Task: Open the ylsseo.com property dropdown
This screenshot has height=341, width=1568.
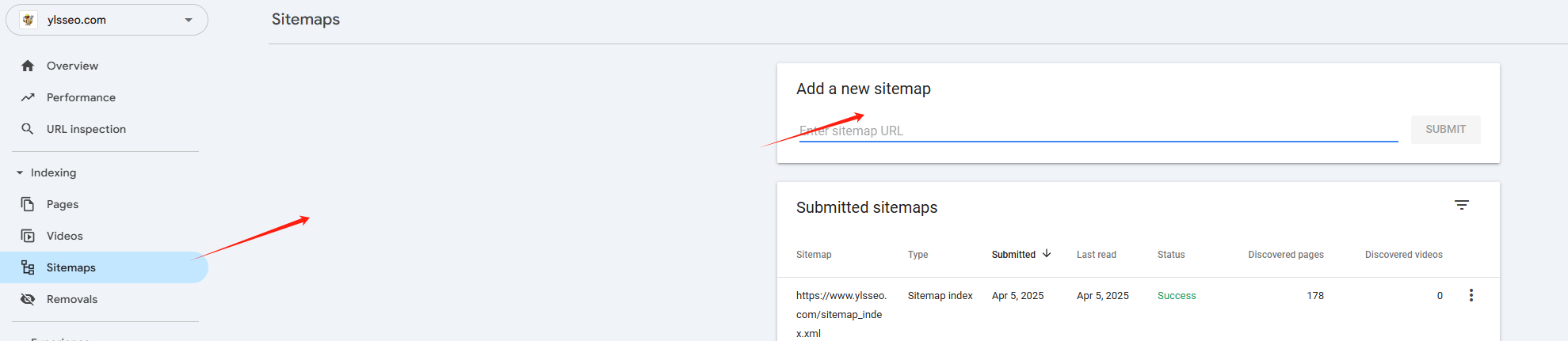Action: pos(189,20)
